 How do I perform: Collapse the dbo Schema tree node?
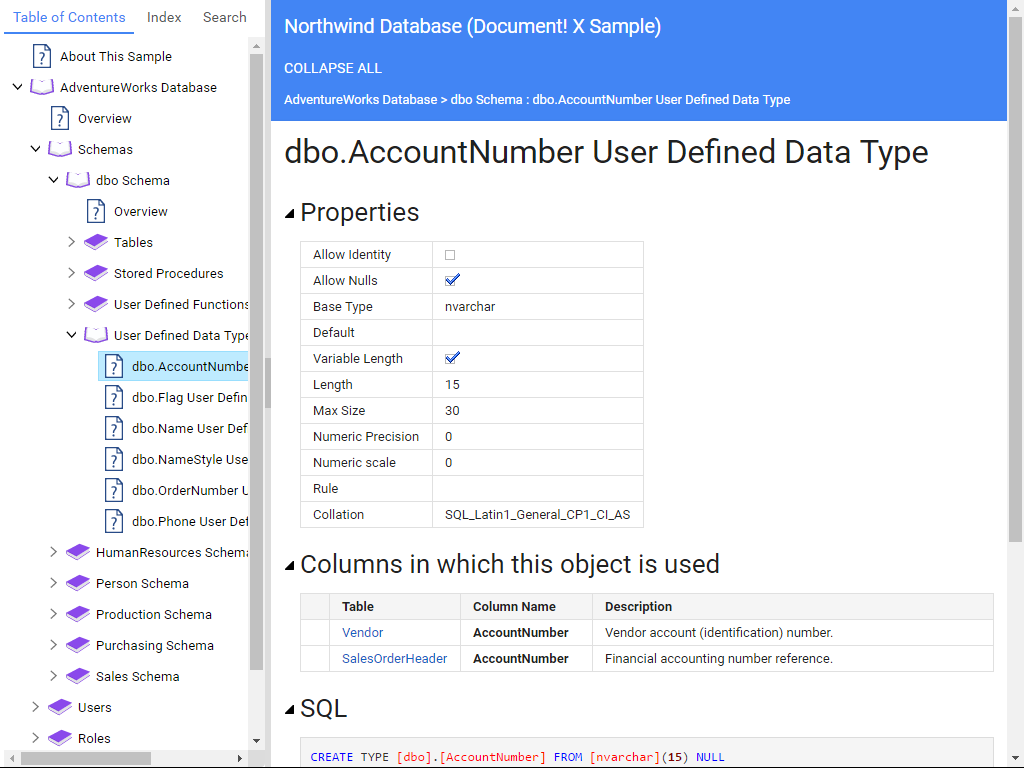click(x=54, y=180)
